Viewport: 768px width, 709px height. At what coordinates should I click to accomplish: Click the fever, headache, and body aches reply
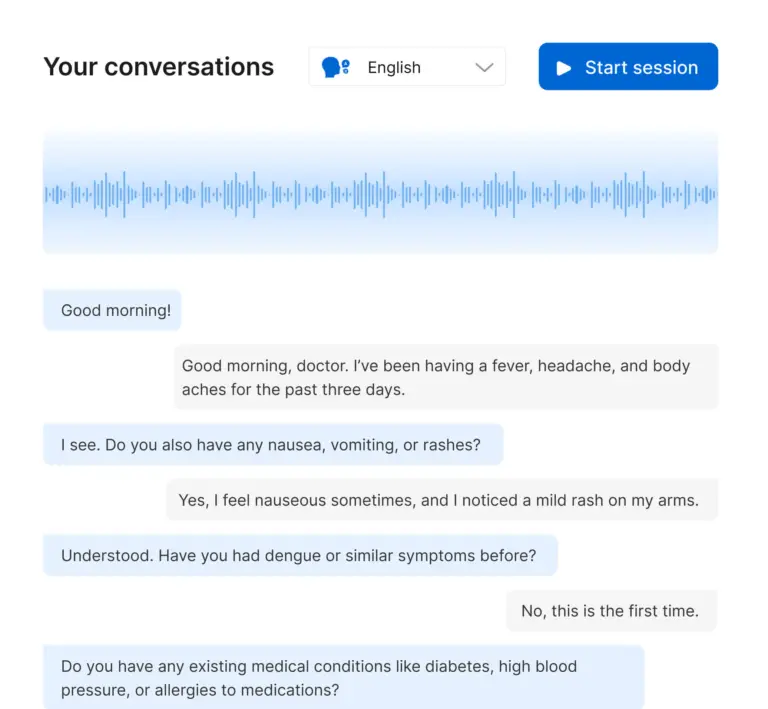(446, 377)
